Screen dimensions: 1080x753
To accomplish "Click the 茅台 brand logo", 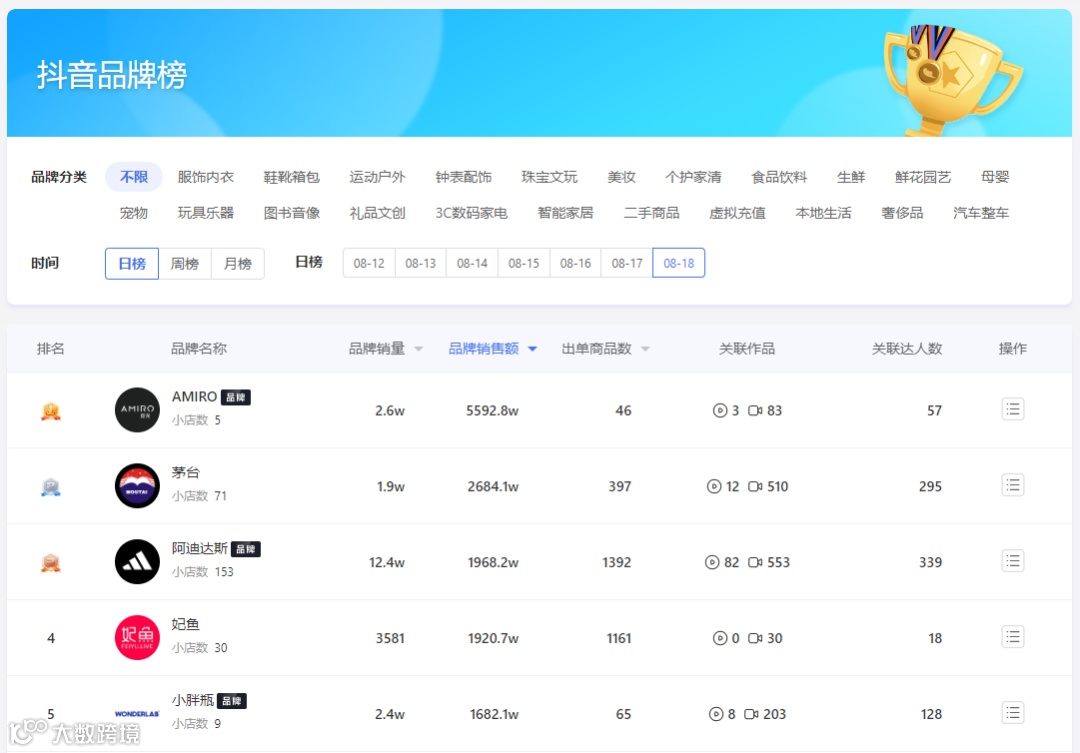I will [x=137, y=486].
